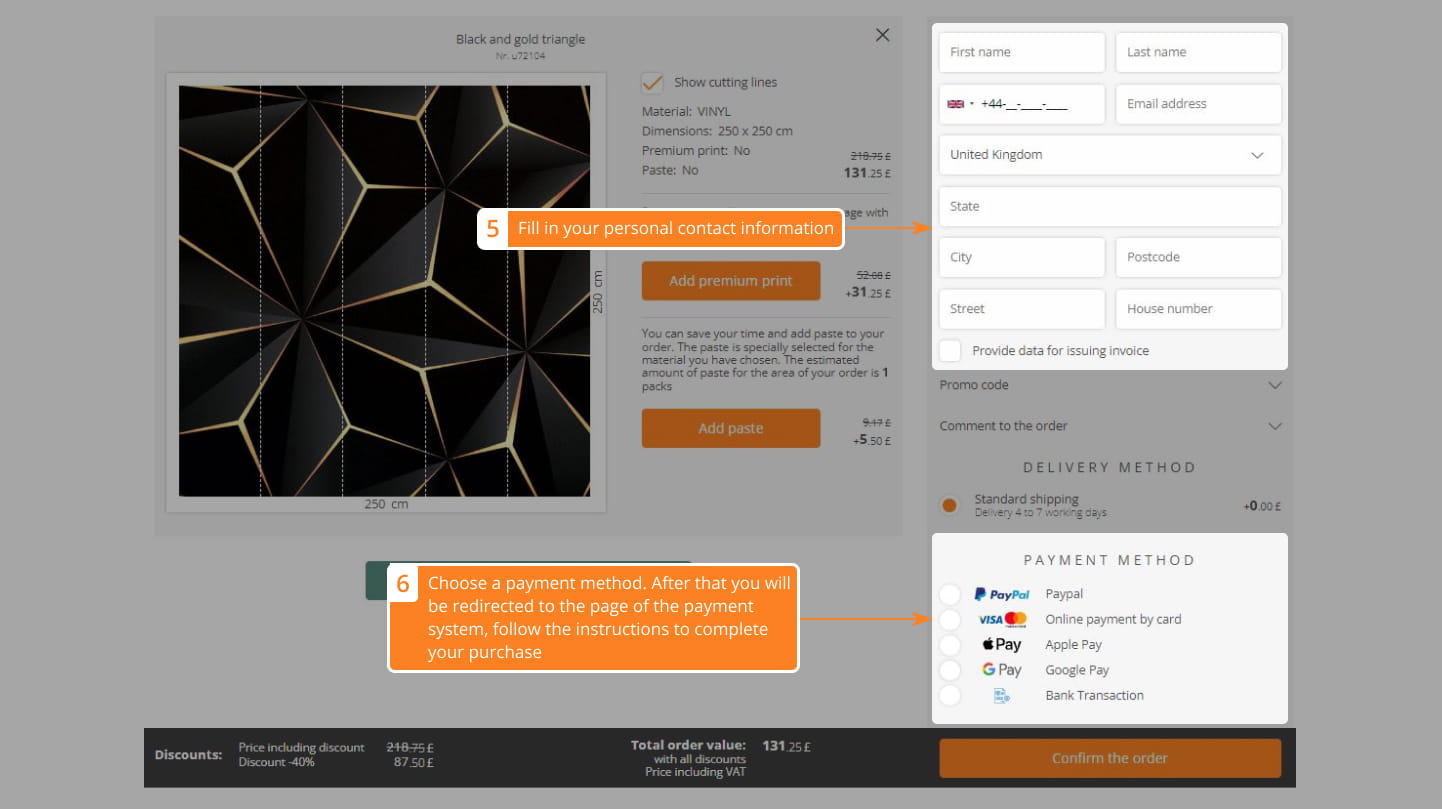The image size is (1442, 809).
Task: Open the United Kingdom country dropdown
Action: coord(1109,155)
